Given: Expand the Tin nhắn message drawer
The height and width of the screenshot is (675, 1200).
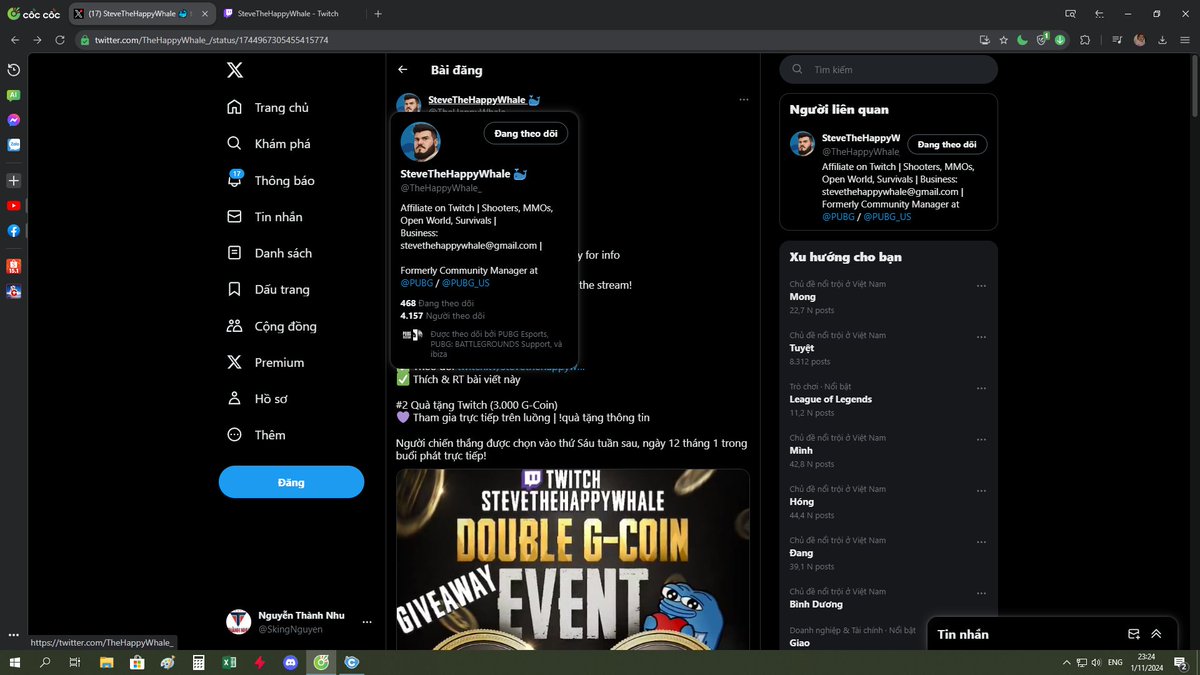Looking at the screenshot, I should point(1157,634).
